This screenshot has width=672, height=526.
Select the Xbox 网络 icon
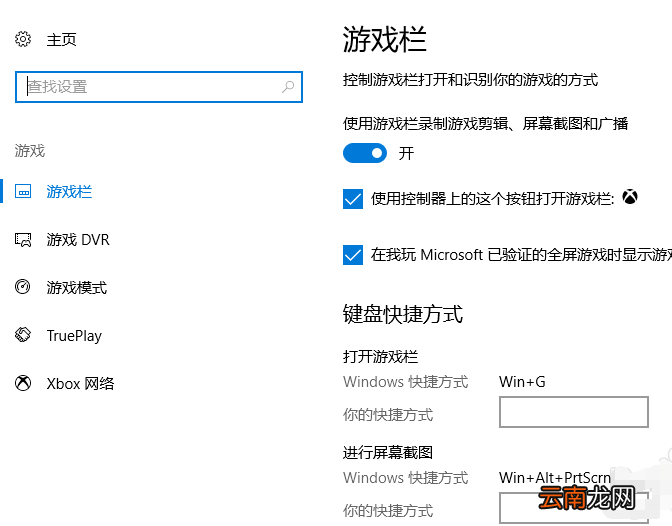tap(23, 383)
